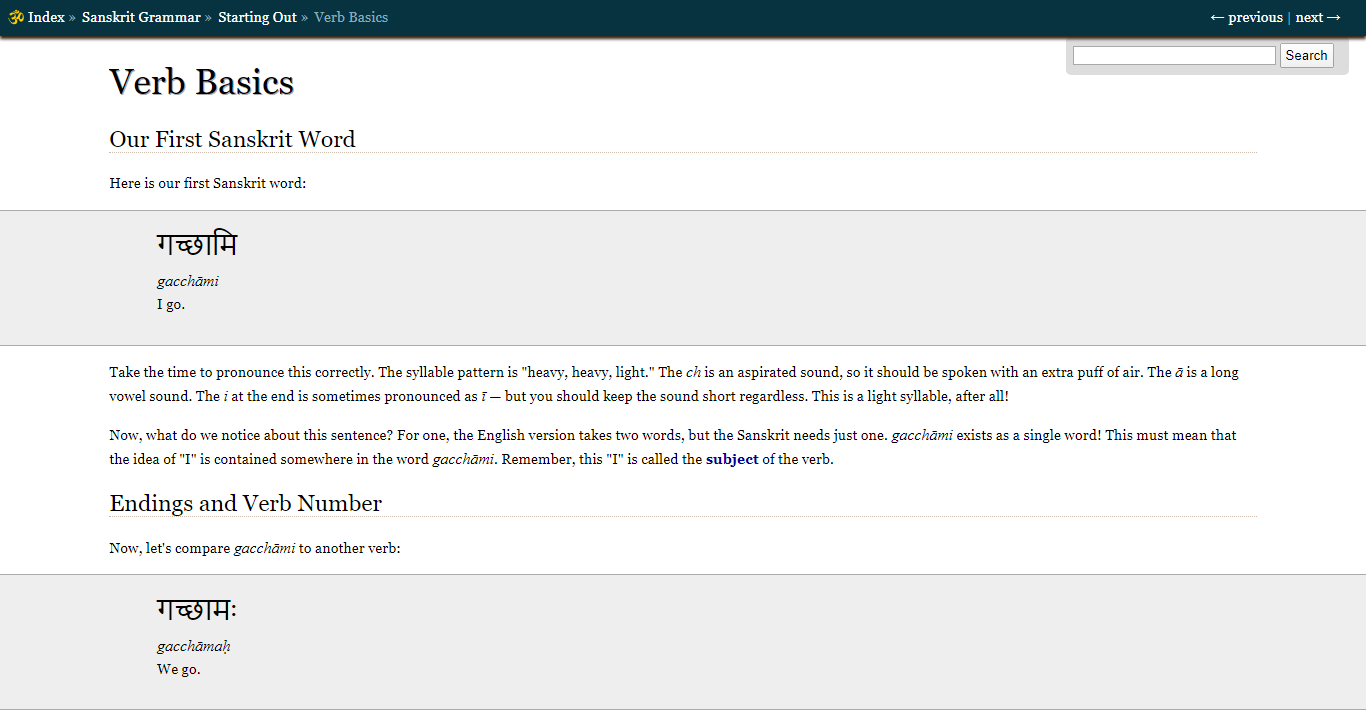Click the Devanagari word गच्छामि
This screenshot has width=1366, height=718.
197,245
